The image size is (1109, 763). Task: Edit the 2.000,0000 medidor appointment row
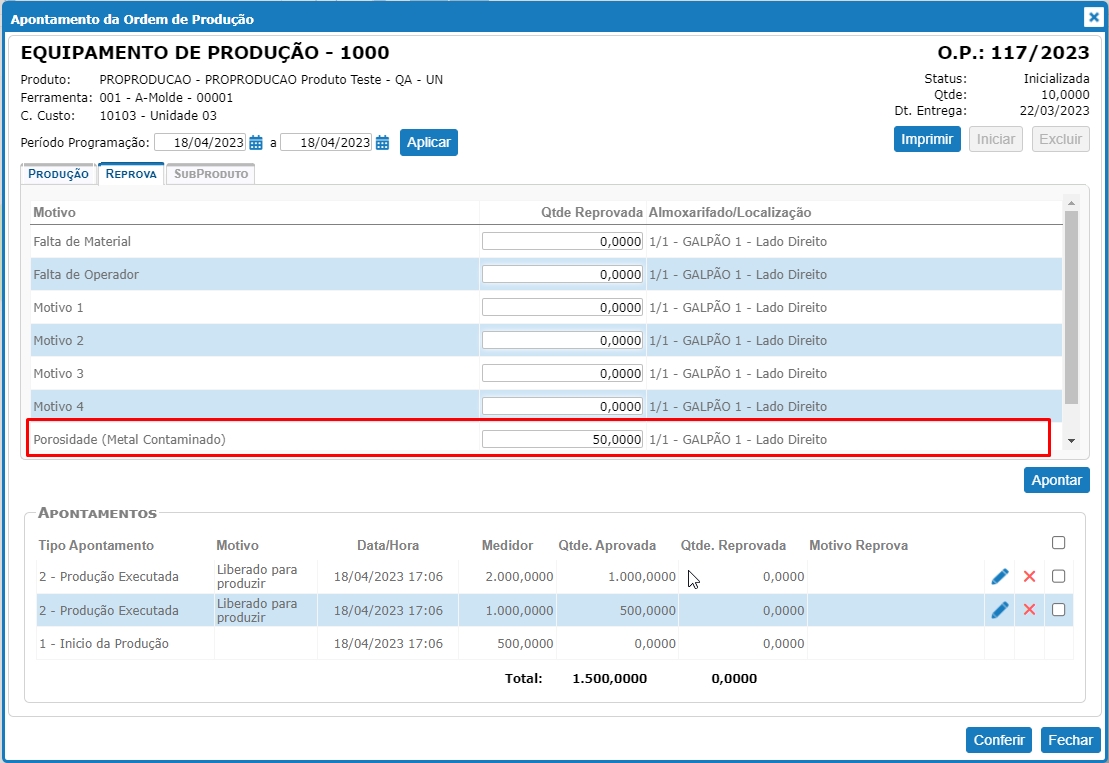[999, 577]
